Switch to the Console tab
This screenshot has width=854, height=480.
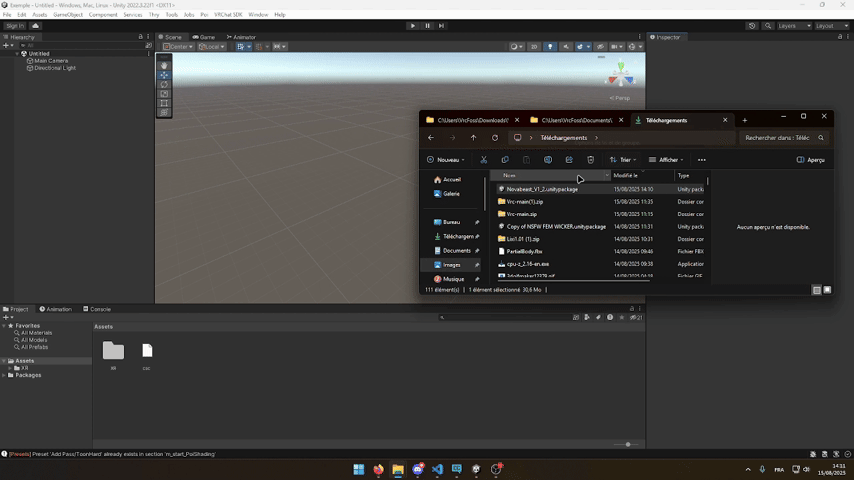tap(98, 309)
